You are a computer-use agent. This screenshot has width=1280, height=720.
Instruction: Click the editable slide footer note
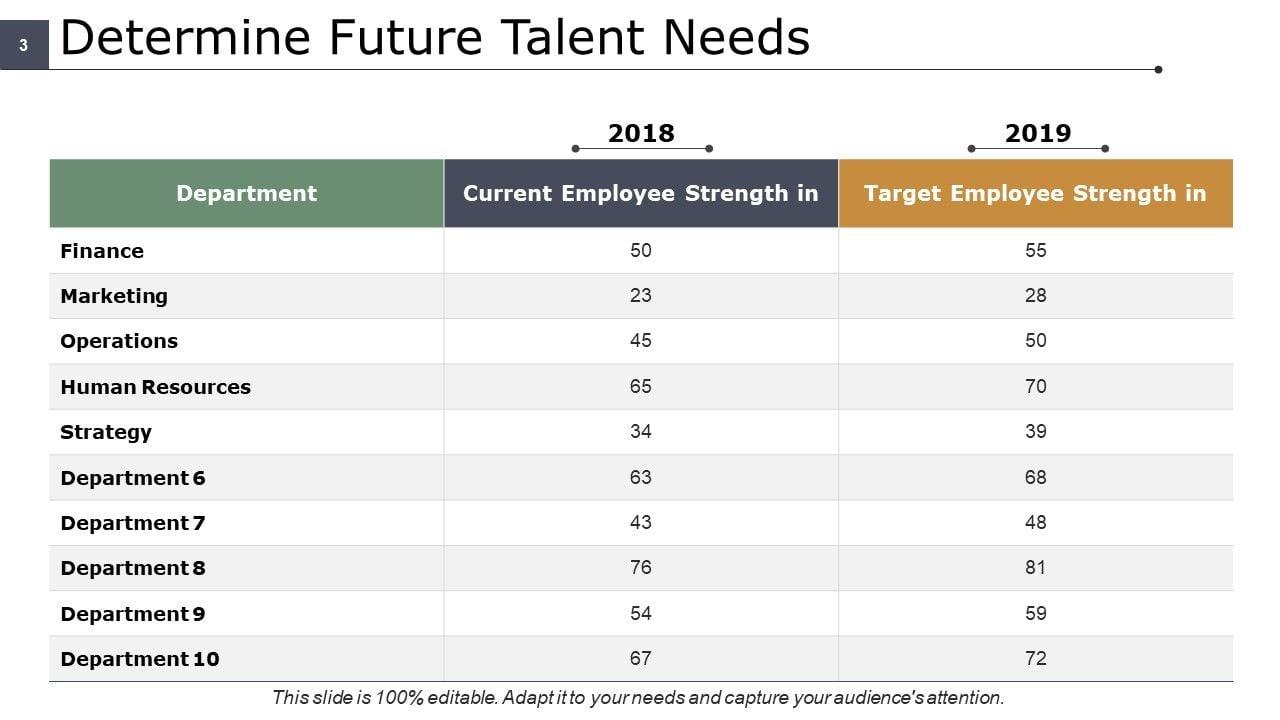click(638, 698)
